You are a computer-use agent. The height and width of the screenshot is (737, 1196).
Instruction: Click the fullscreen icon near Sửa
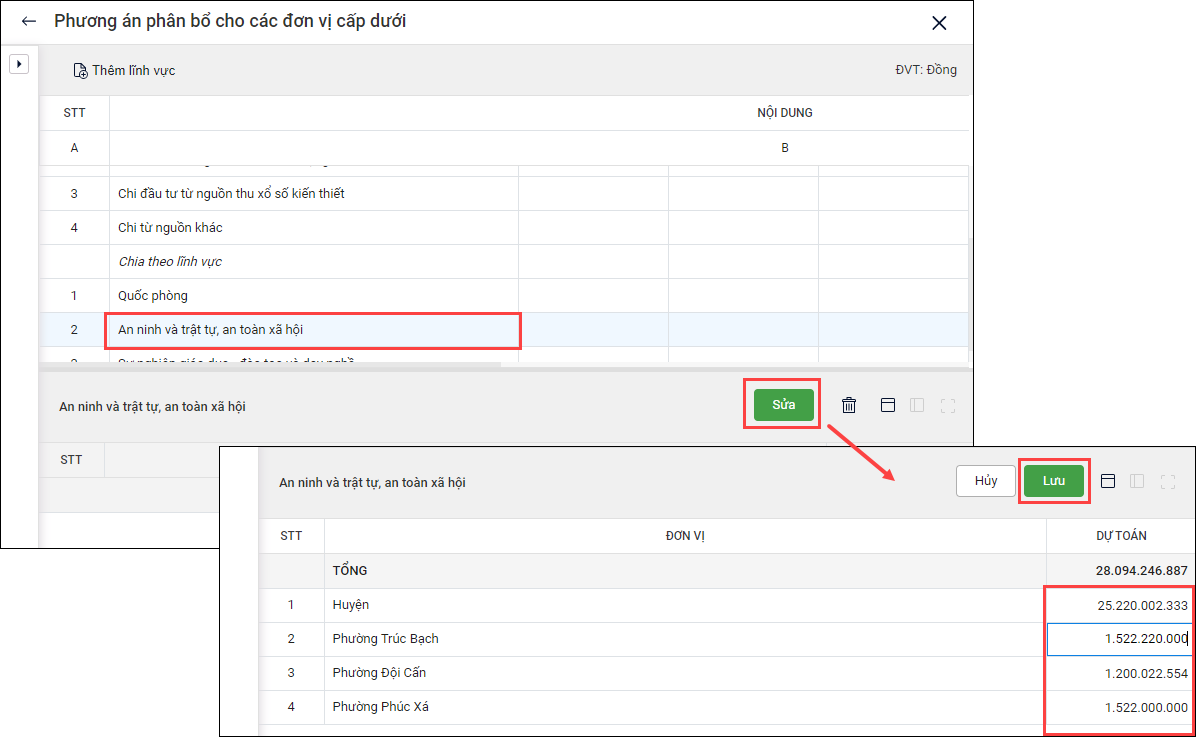(x=948, y=405)
